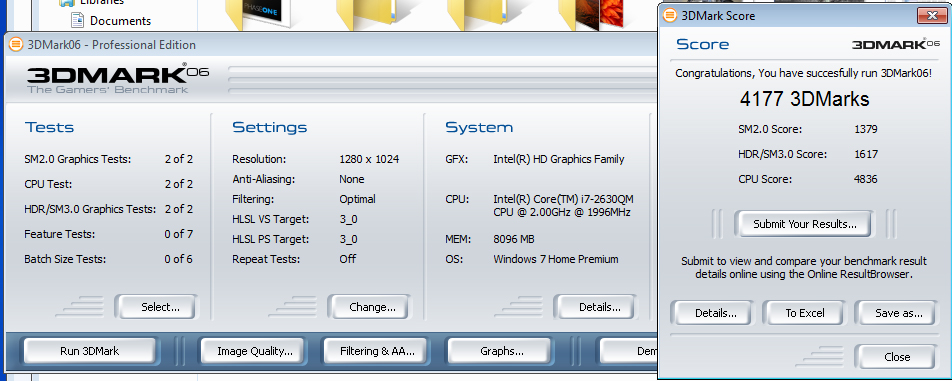Image resolution: width=952 pixels, height=381 pixels.
Task: Export results with To Excel
Action: tap(804, 313)
